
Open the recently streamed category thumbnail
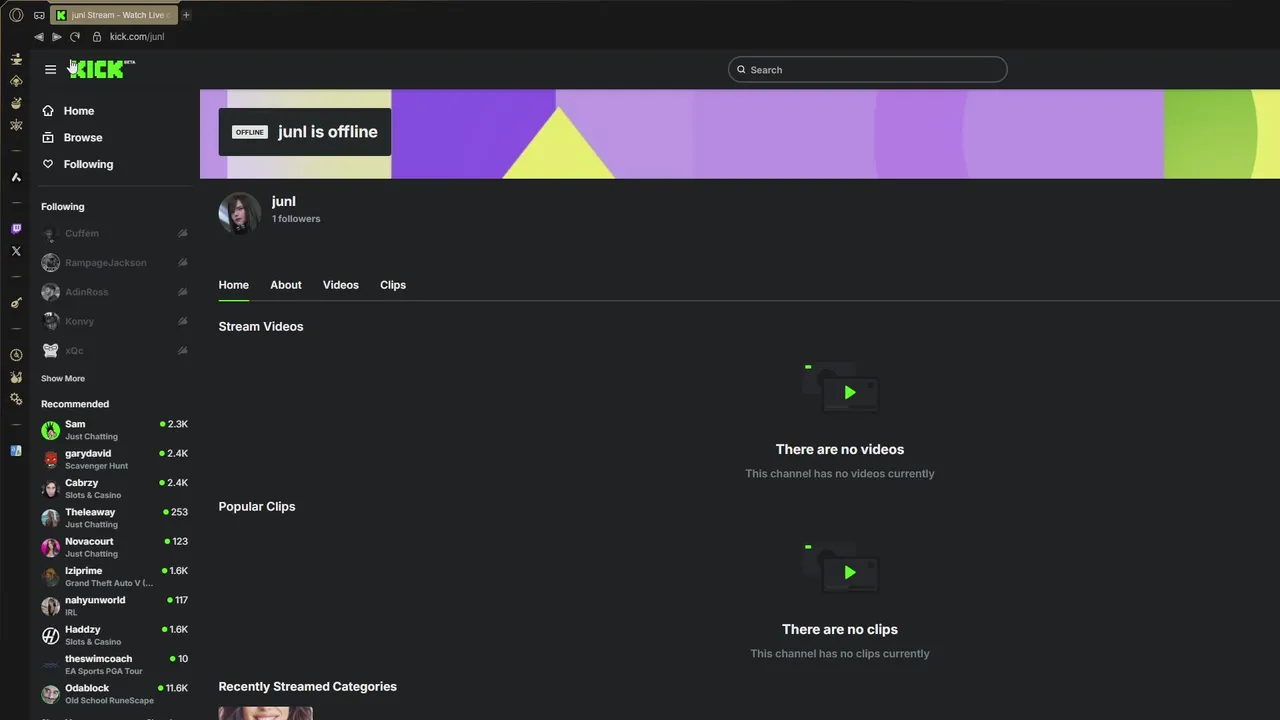tap(266, 713)
